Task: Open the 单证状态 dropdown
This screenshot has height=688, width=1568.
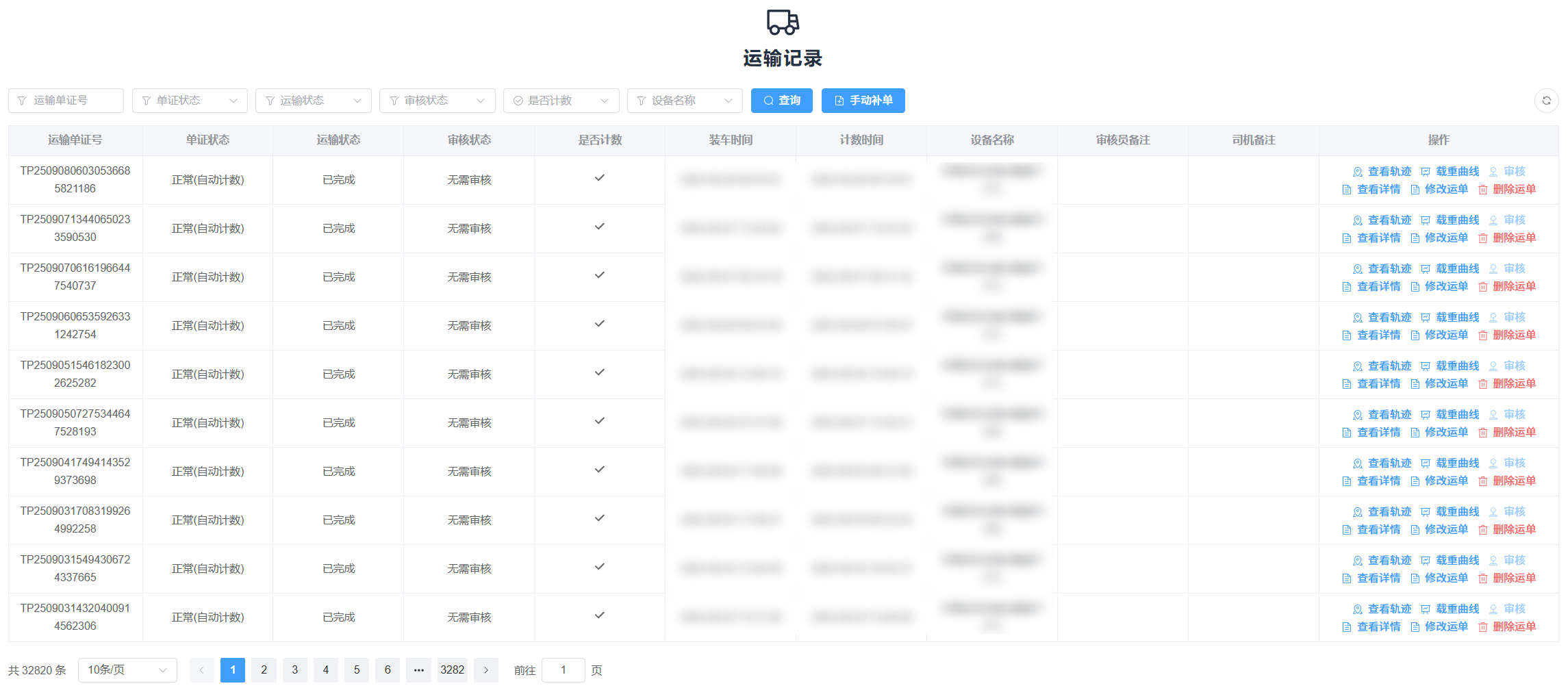Action: 189,101
